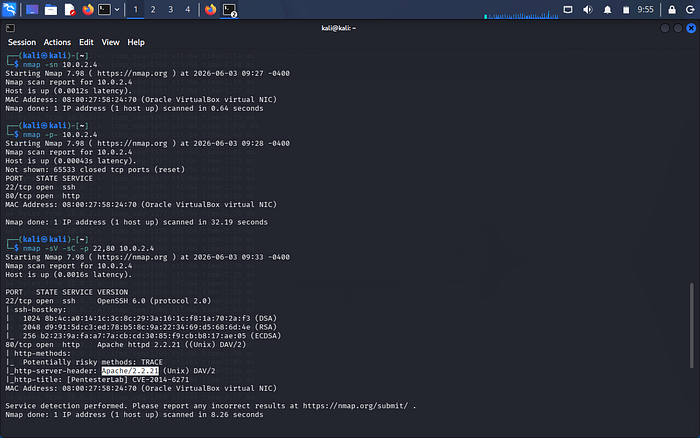Click the Apache httpd 2.2.21 version text
Image resolution: width=700 pixels, height=438 pixels.
[171, 345]
